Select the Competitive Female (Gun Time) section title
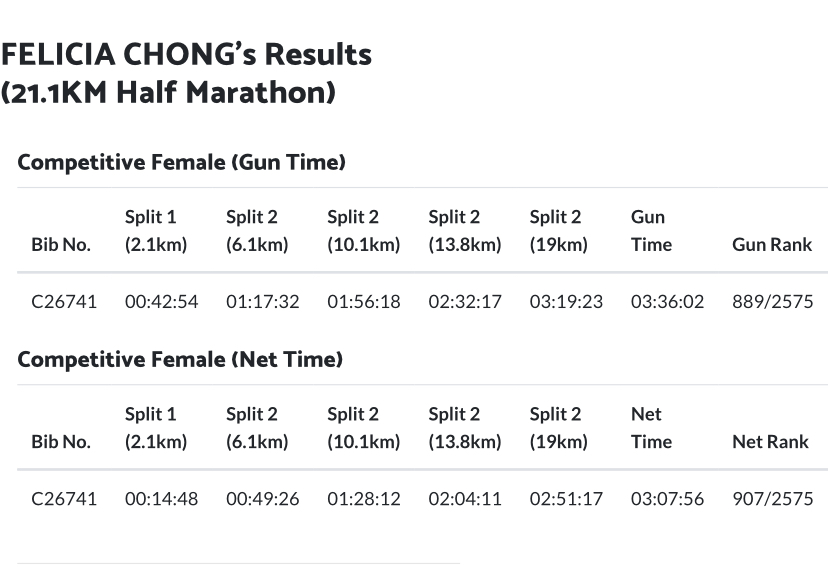Screen dimensions: 828x577 182,162
